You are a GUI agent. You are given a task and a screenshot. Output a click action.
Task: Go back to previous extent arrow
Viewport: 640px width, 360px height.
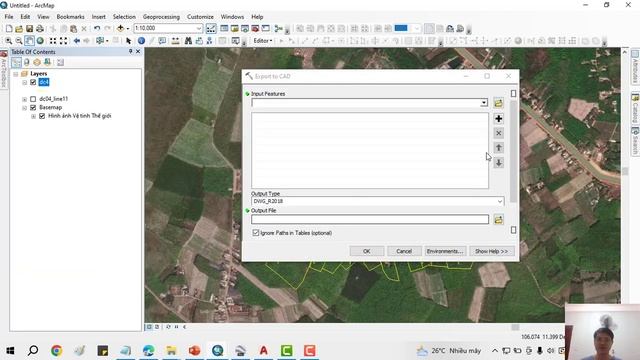pos(76,41)
